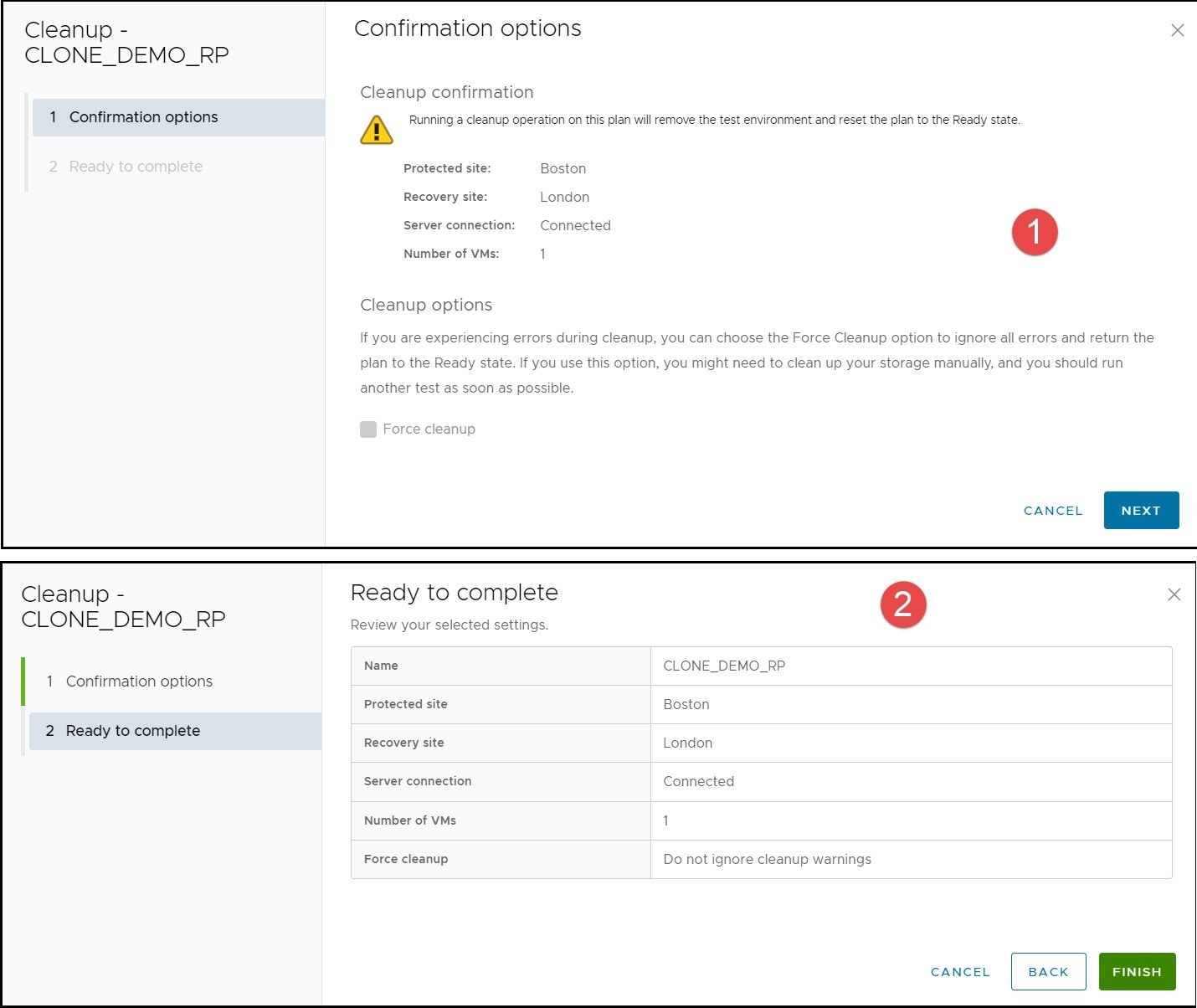Cancel the Ready to complete dialog
Image resolution: width=1197 pixels, height=1008 pixels.
coord(960,972)
